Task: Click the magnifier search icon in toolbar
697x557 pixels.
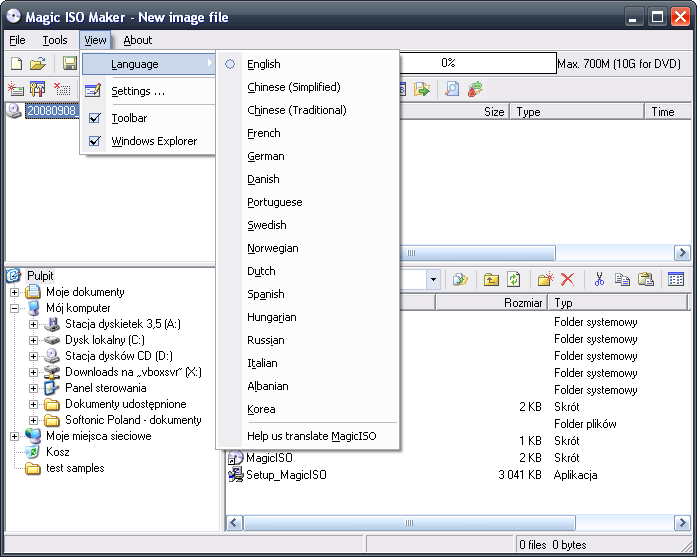Action: coord(452,89)
